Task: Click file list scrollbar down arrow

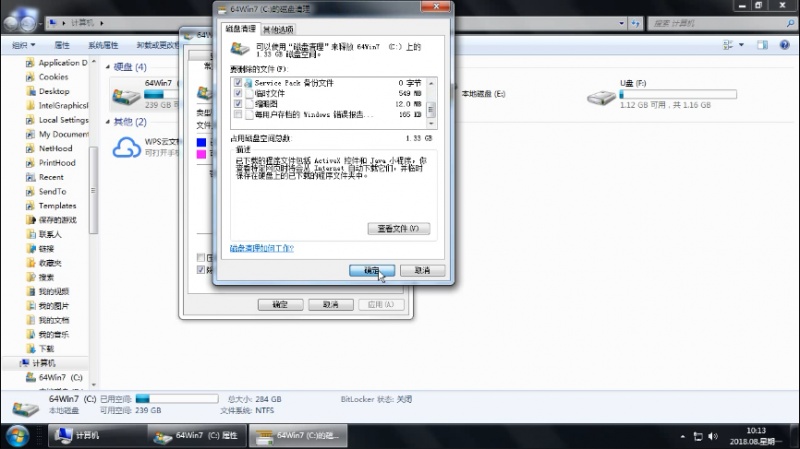Action: (431, 123)
